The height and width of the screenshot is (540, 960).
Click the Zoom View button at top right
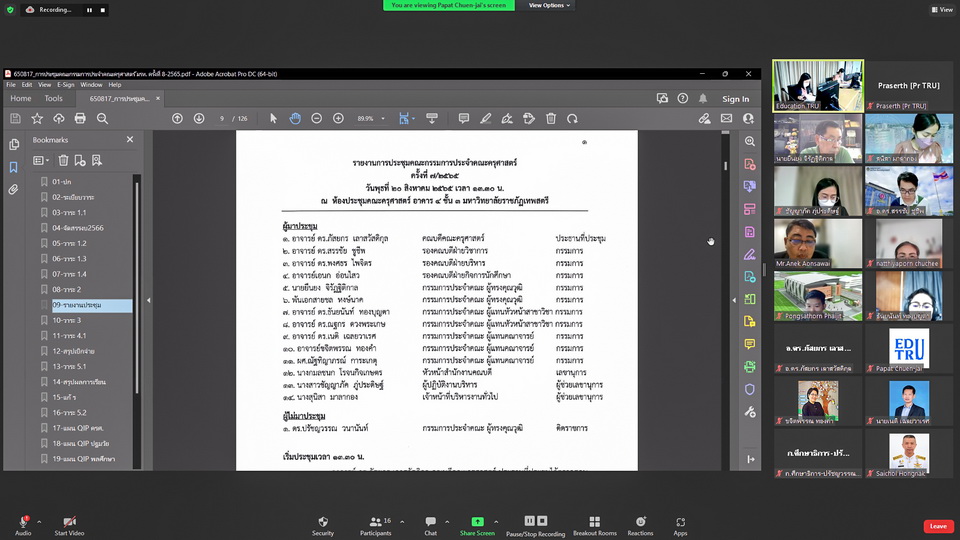pos(942,10)
